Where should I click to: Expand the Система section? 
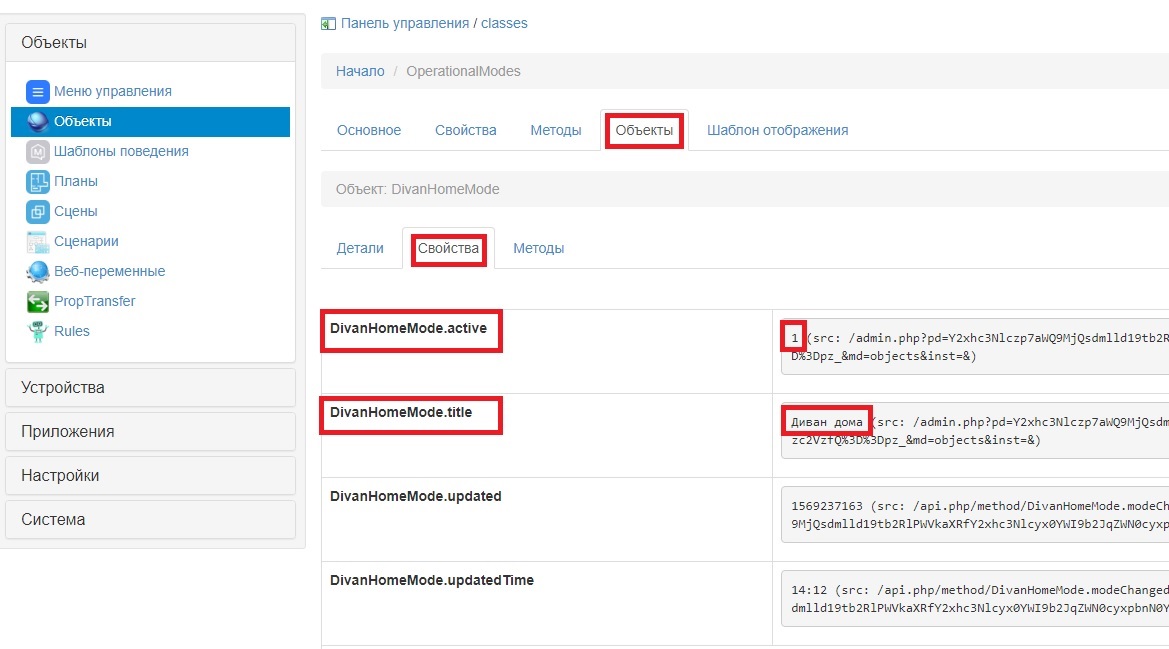pyautogui.click(x=151, y=519)
